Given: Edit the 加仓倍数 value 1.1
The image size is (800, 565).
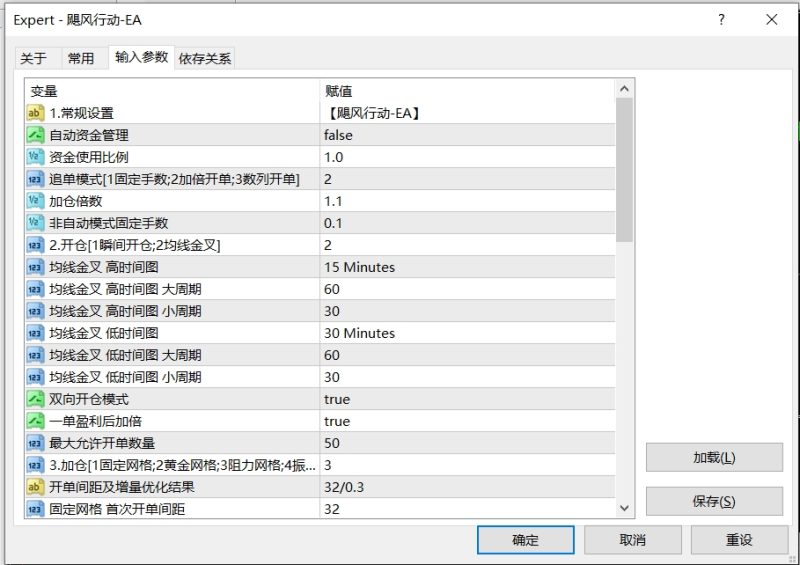Looking at the screenshot, I should pyautogui.click(x=467, y=201).
